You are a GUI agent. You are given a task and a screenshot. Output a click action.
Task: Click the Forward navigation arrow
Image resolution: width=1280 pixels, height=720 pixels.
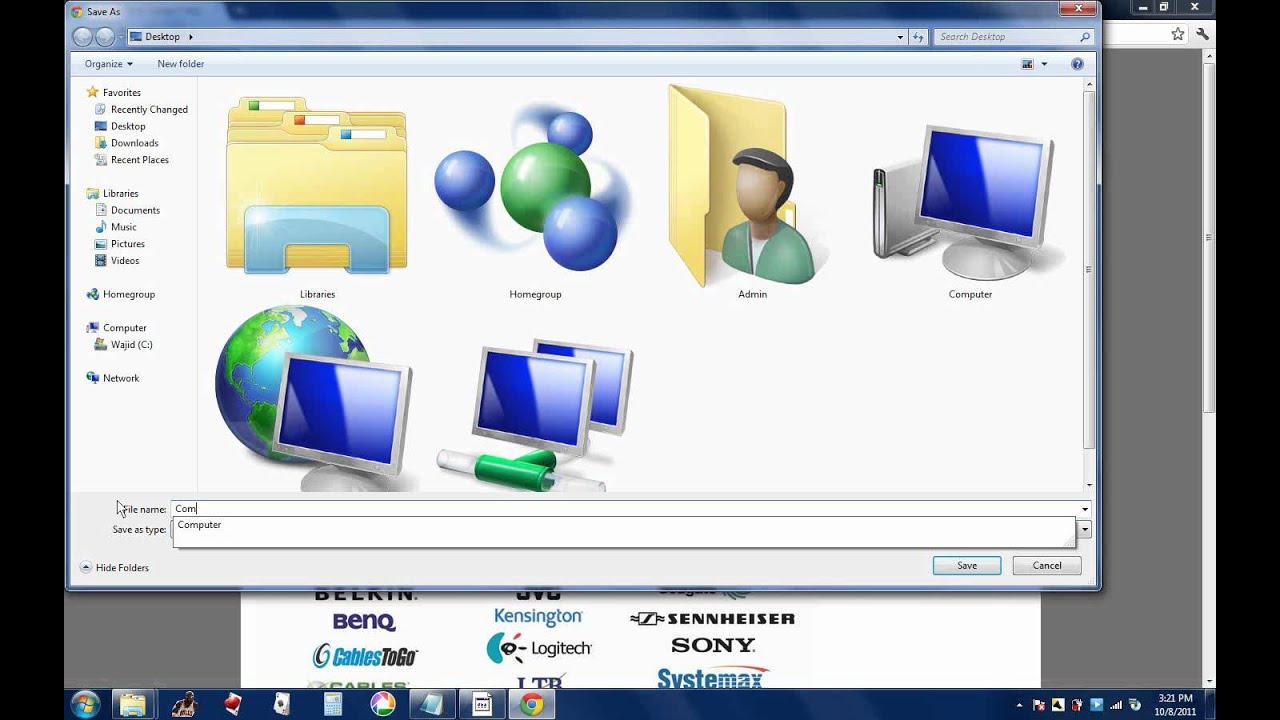point(104,37)
